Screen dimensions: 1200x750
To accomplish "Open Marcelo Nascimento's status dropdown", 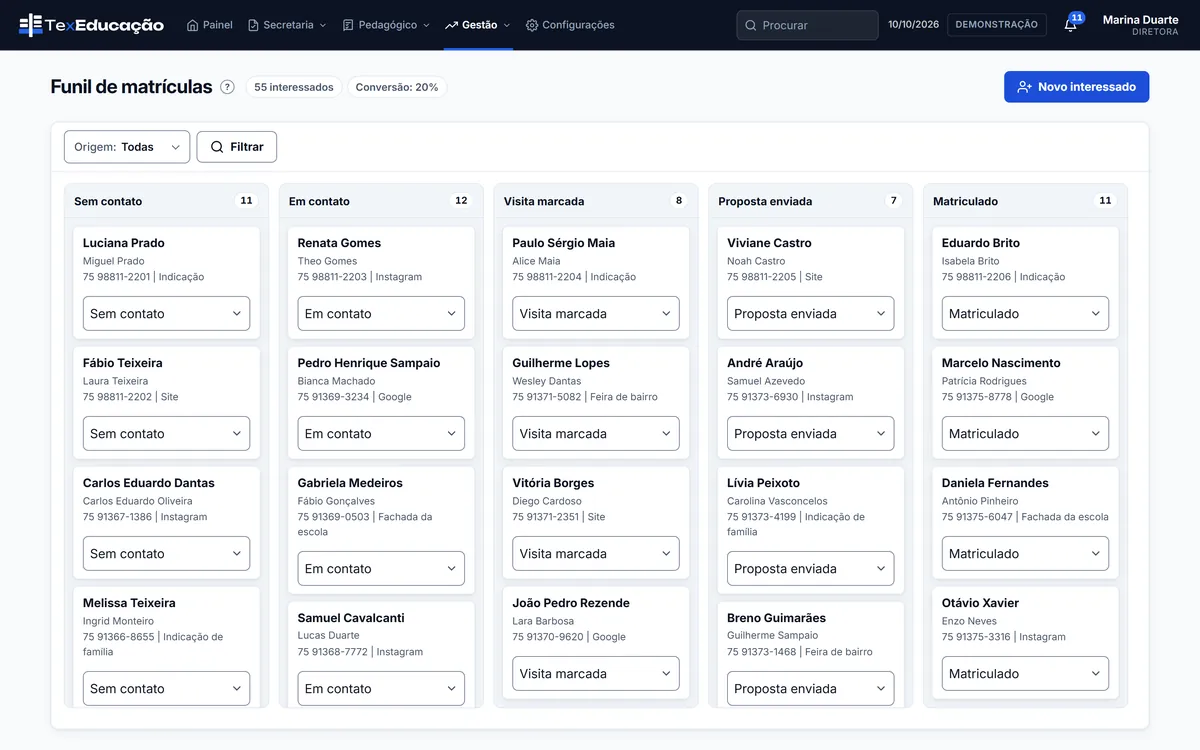I will pos(1025,433).
